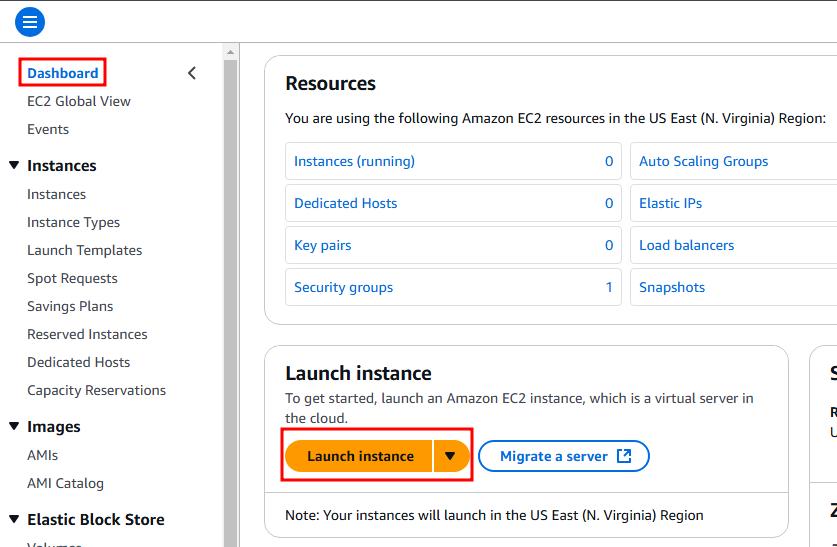Open the Dashboard link in sidebar
837x547 pixels.
62,73
